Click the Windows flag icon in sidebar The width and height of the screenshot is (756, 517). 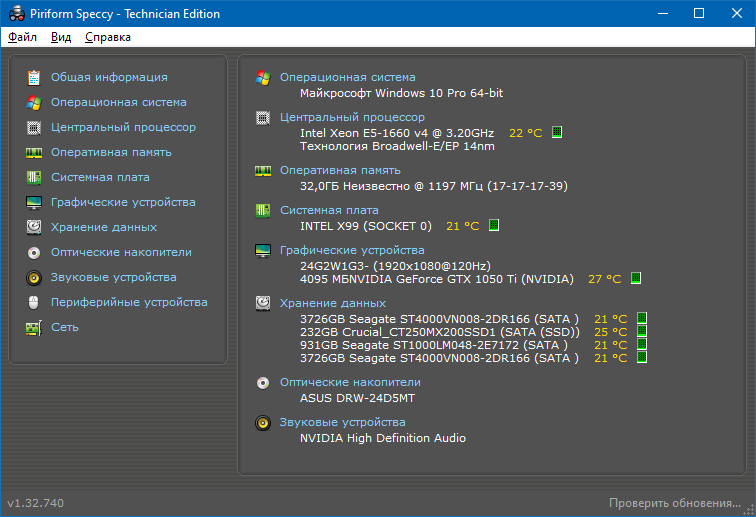point(34,102)
